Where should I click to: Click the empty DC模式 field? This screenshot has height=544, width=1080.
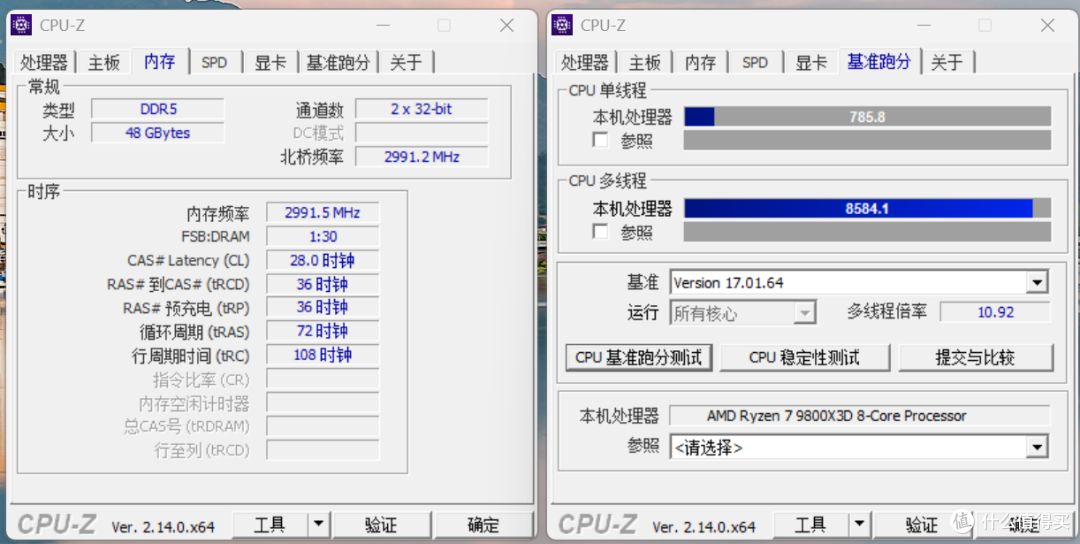(422, 132)
